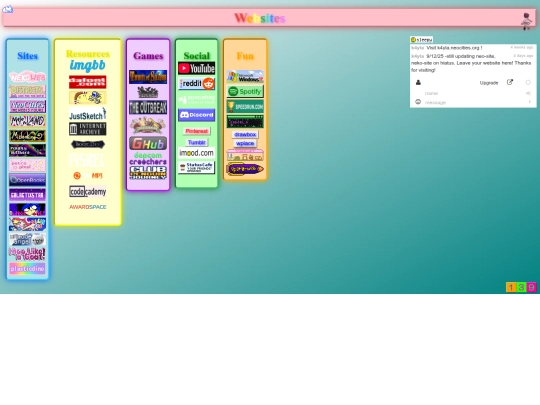The width and height of the screenshot is (540, 405).
Task: Click the Spotify button in Fun
Action: coord(245,92)
